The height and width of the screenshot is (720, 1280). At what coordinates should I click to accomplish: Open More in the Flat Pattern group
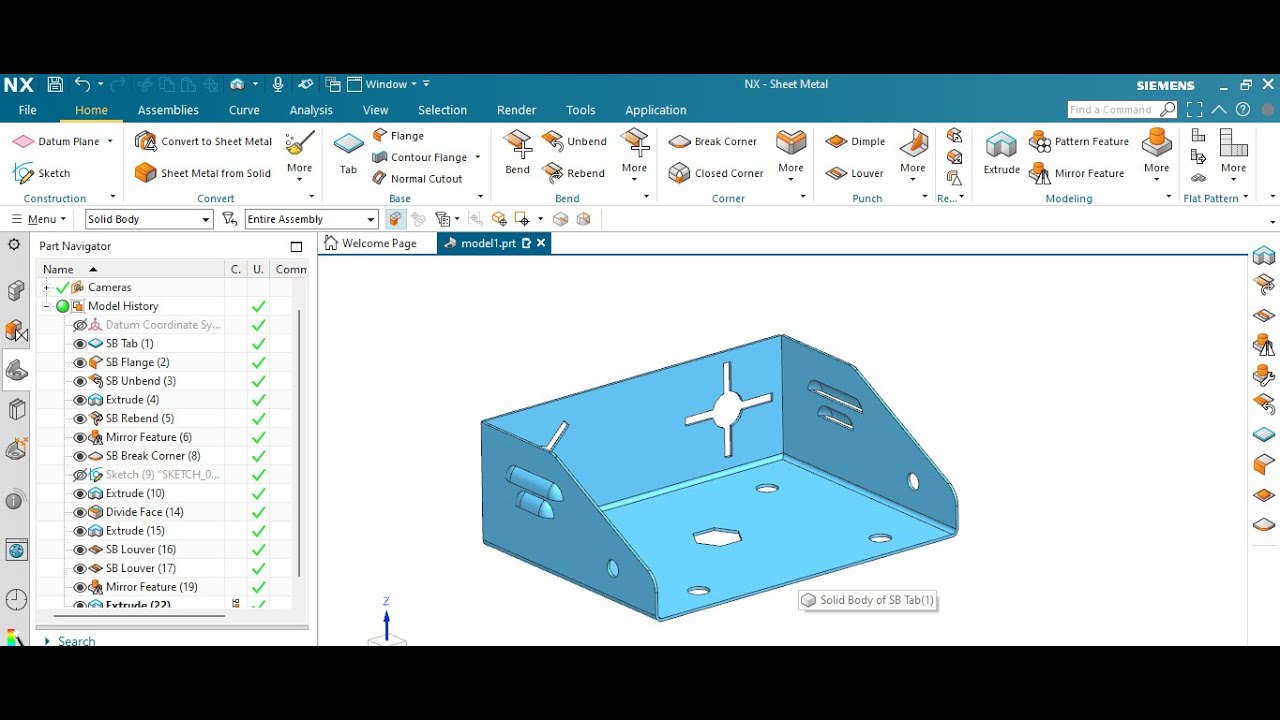coord(1233,154)
